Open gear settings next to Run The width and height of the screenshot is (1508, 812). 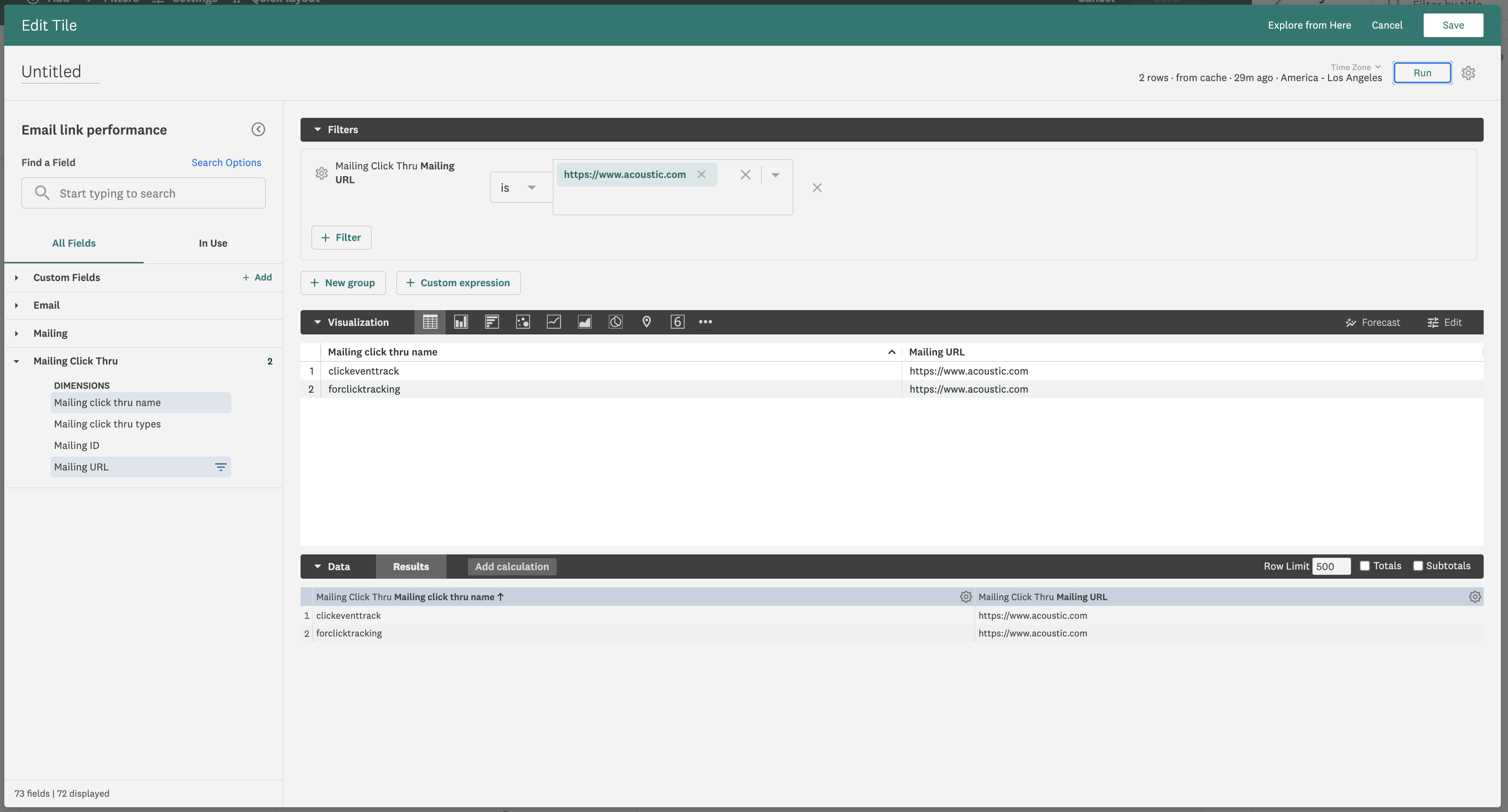click(x=1467, y=73)
